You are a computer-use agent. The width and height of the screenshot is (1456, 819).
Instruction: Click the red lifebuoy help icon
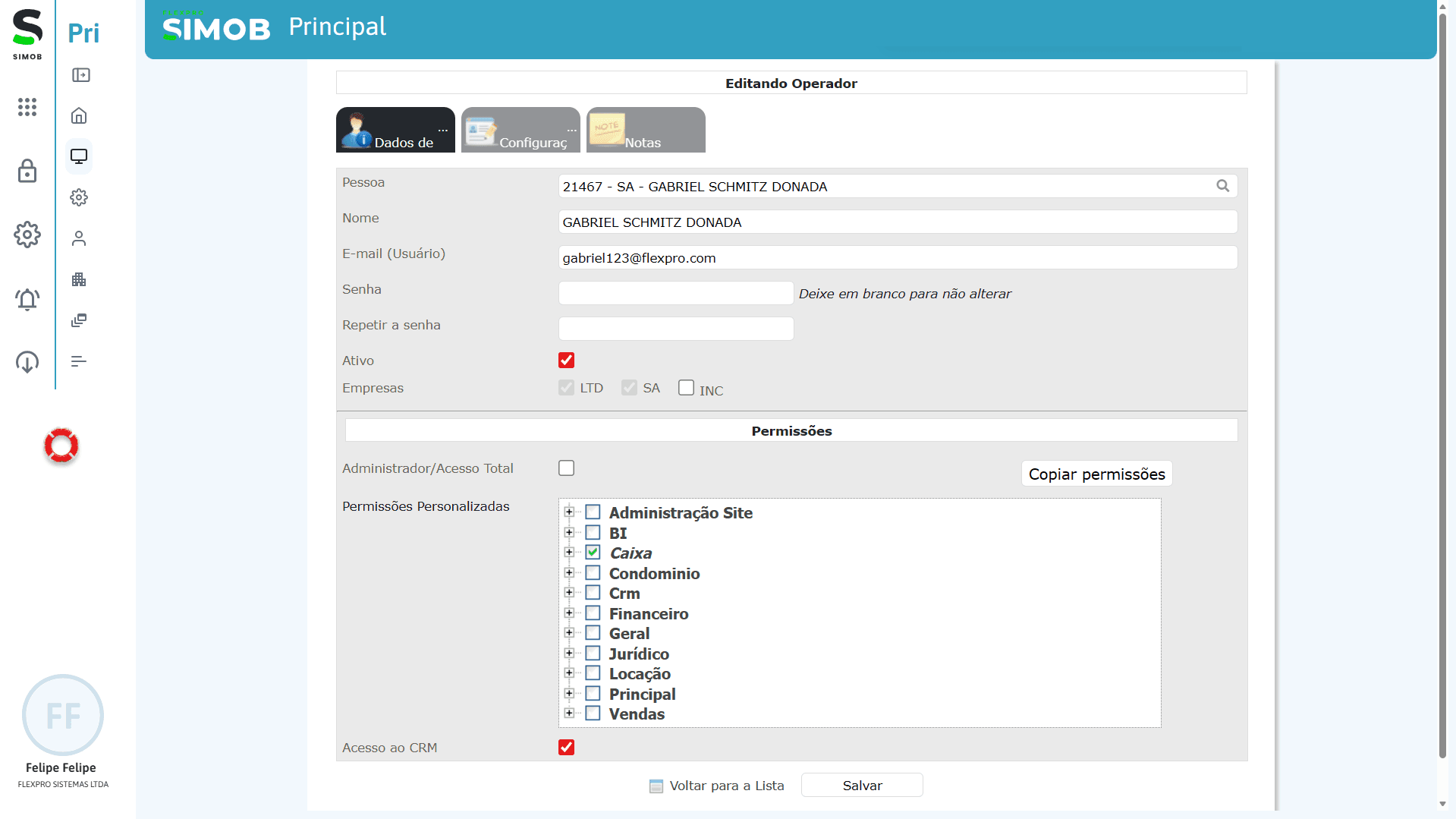(61, 446)
